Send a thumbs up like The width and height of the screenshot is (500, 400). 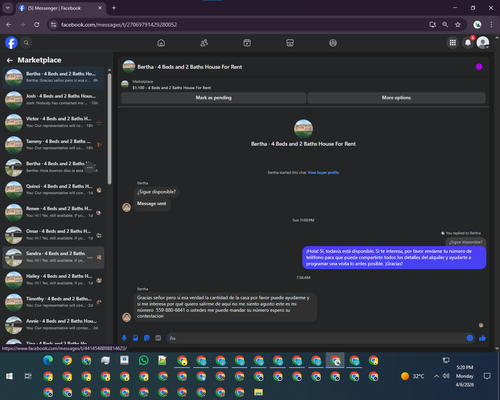(482, 338)
